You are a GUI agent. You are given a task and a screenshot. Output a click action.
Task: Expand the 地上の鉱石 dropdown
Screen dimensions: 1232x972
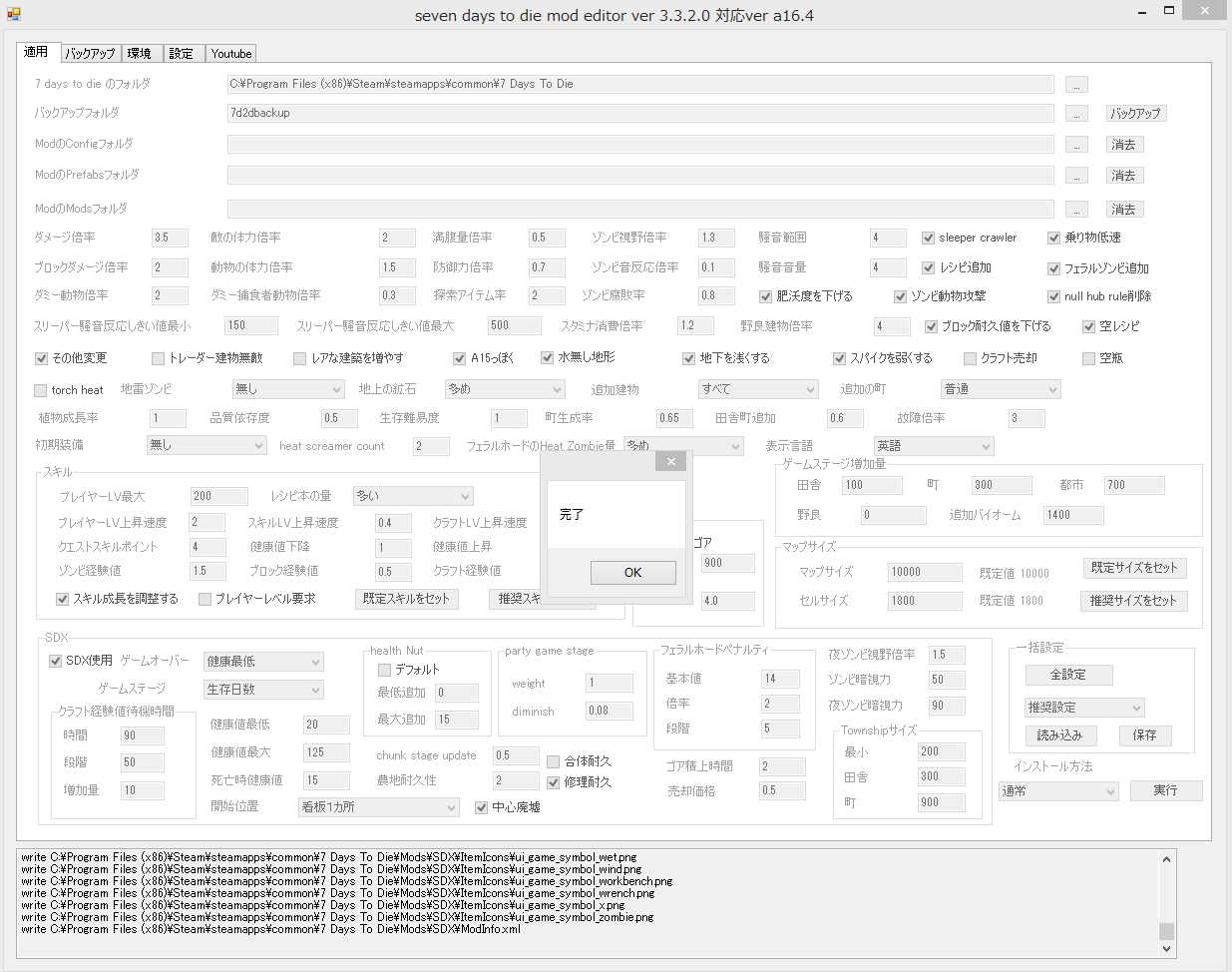coord(505,389)
